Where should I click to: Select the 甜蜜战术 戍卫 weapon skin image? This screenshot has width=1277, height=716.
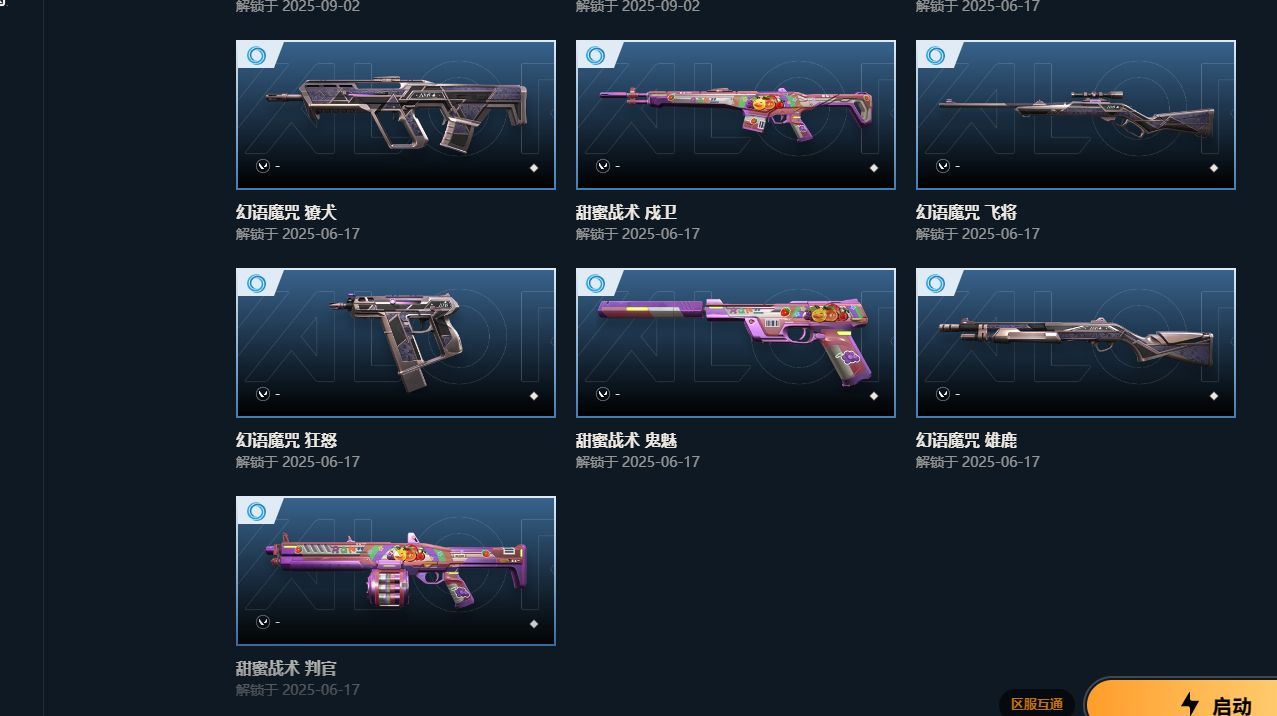(736, 115)
